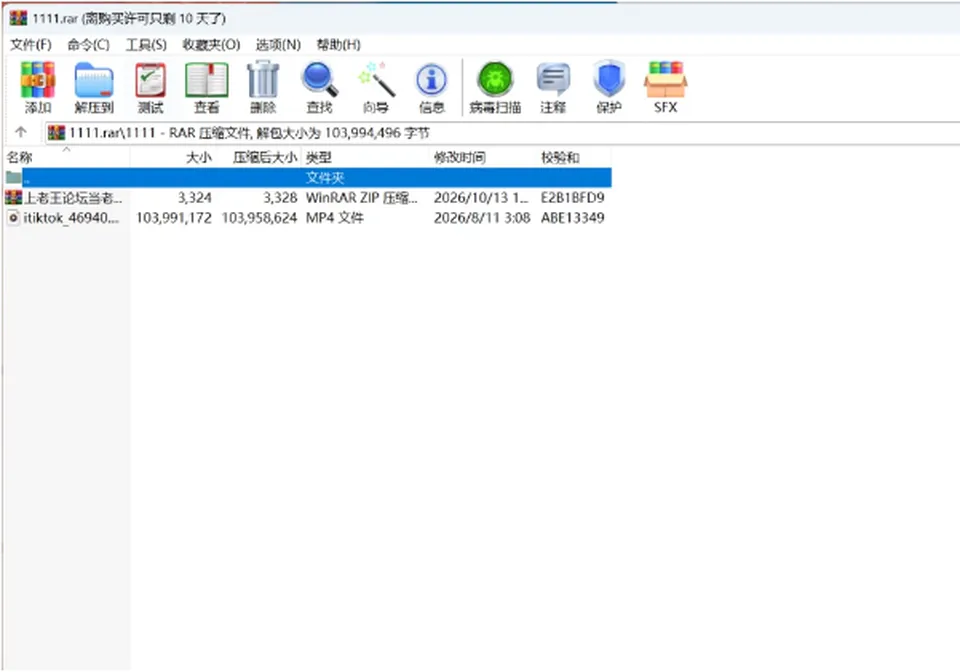Show archive 信息 (Info) icon
The width and height of the screenshot is (960, 672).
click(x=432, y=88)
